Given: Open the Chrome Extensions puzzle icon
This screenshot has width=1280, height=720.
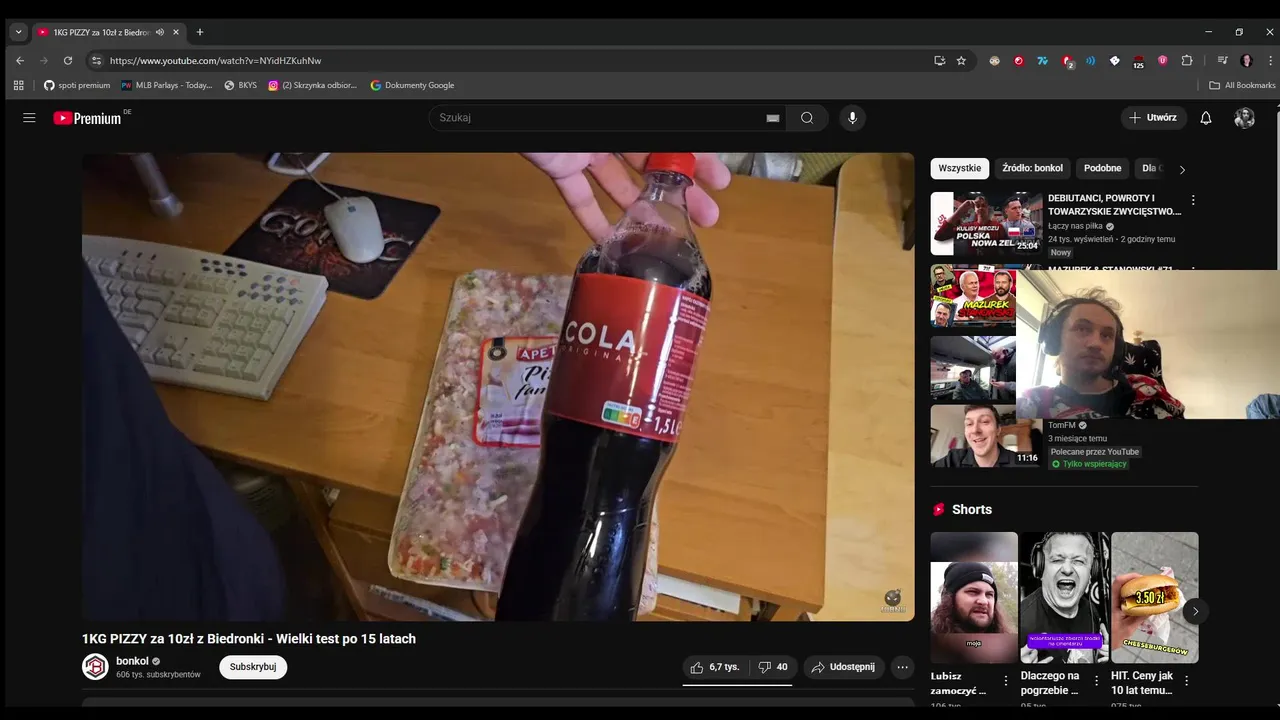Looking at the screenshot, I should [x=1187, y=60].
